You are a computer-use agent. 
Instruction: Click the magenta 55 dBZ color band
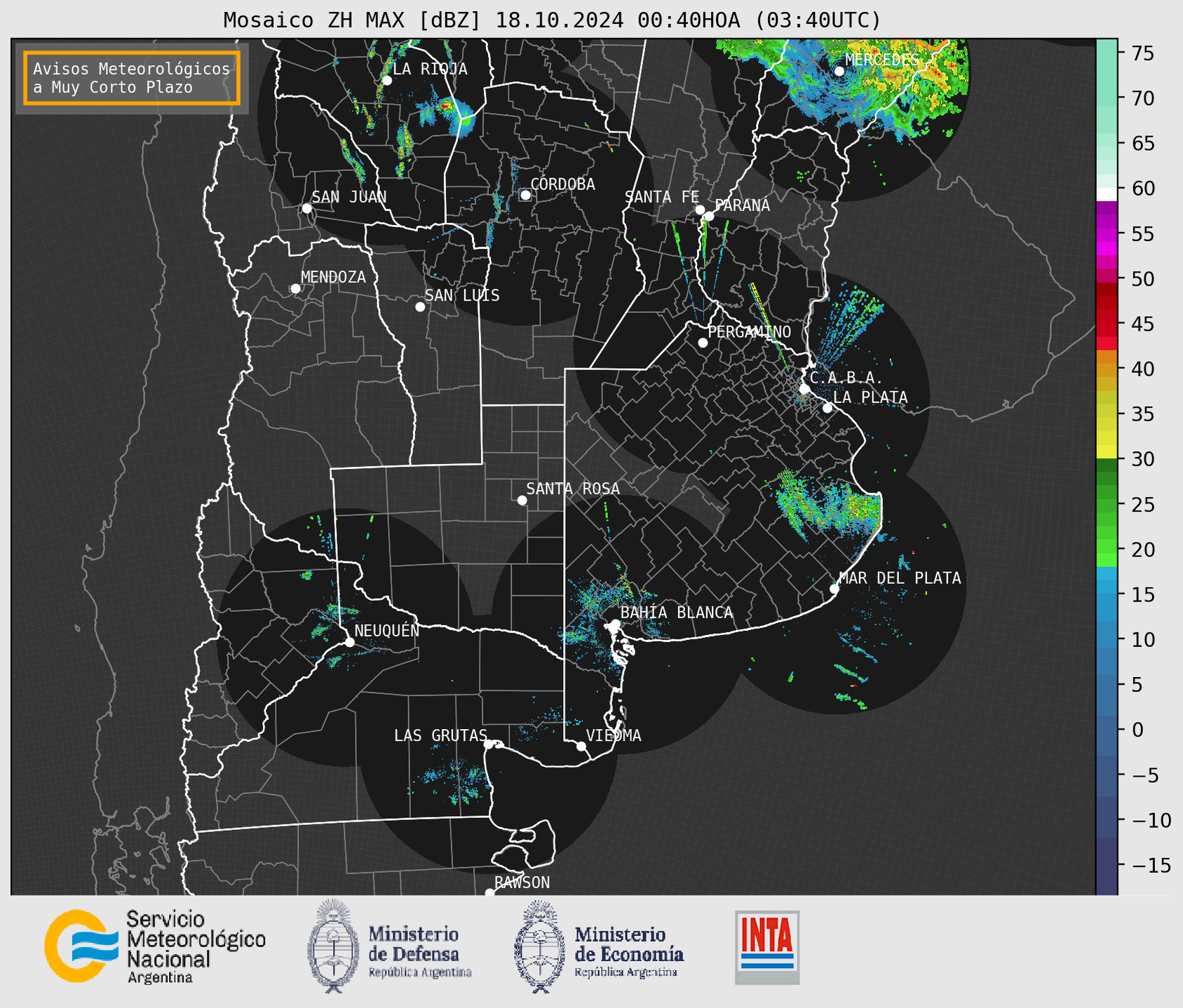[1107, 235]
